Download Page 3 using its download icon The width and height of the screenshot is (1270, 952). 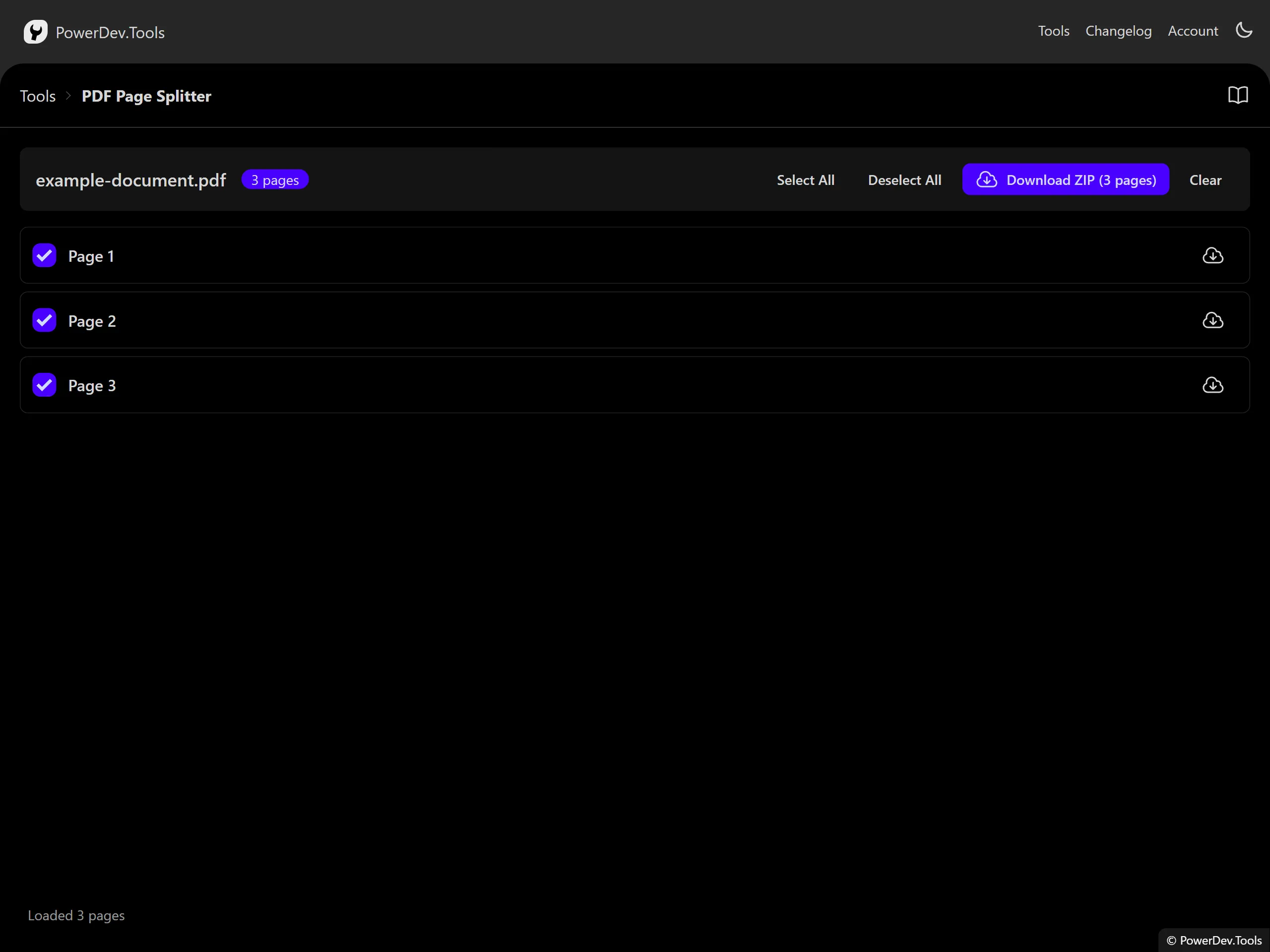pos(1212,385)
